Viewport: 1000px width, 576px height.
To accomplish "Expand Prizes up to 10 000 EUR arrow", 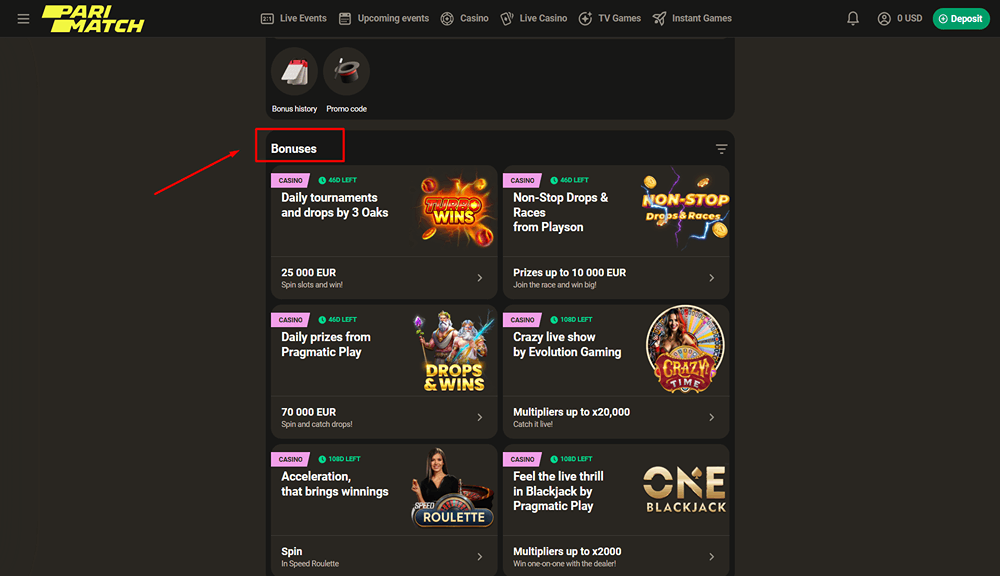I will point(712,278).
